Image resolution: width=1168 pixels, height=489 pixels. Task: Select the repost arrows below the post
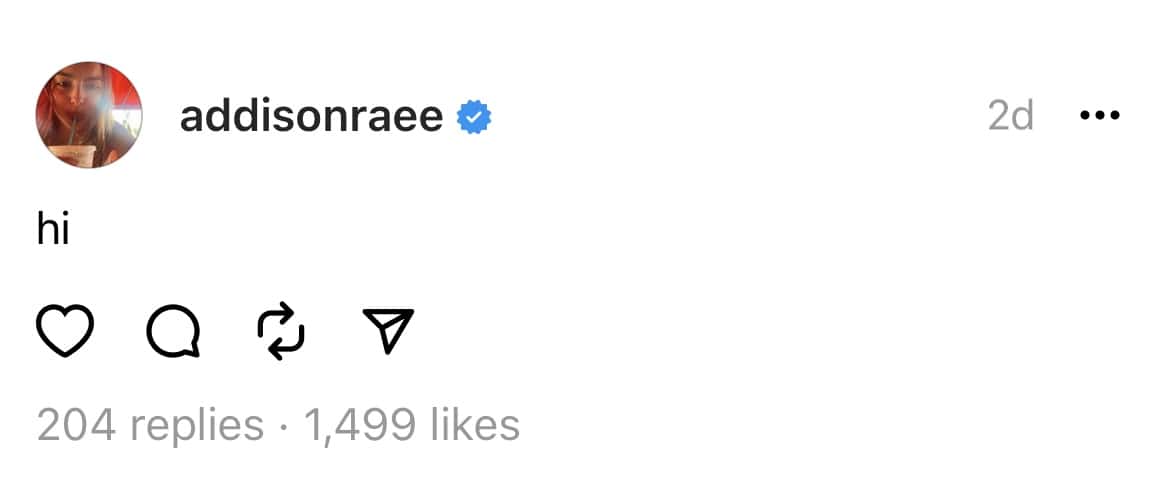280,332
